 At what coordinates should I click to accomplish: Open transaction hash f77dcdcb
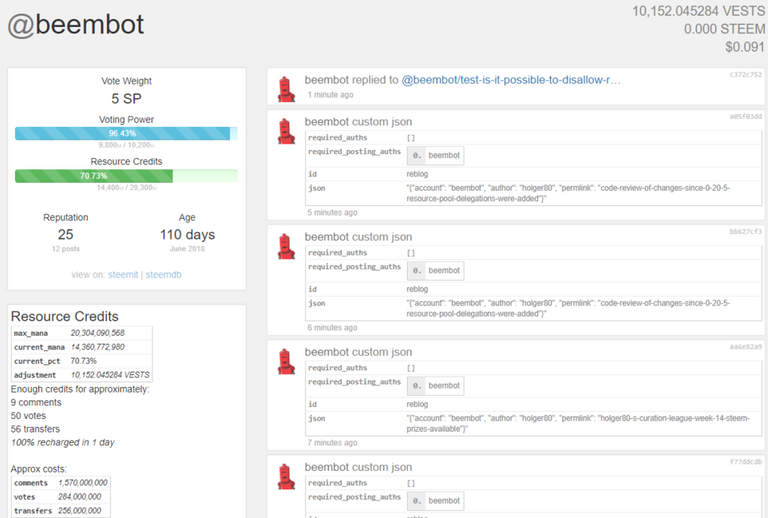coord(745,462)
